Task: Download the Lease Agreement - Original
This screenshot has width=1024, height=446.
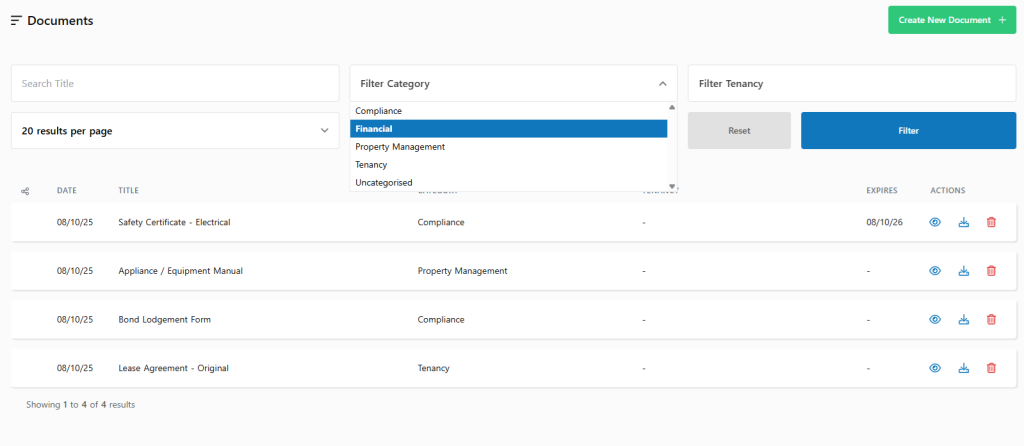Action: pyautogui.click(x=964, y=368)
